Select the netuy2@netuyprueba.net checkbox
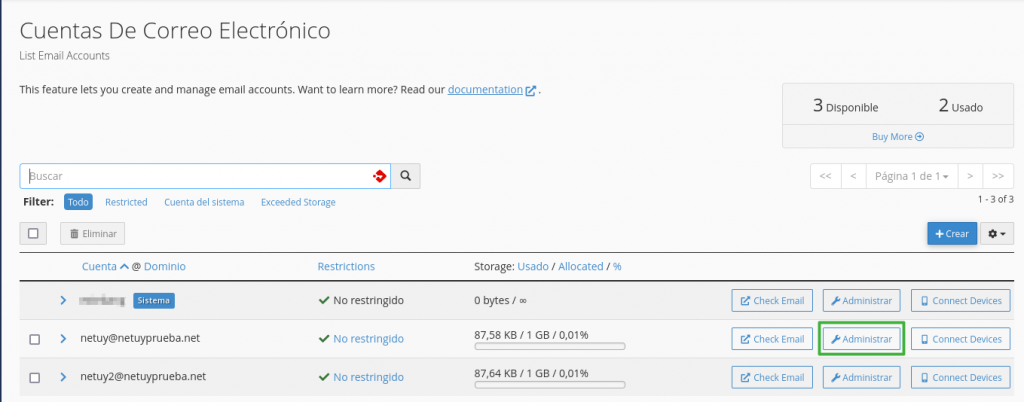The width and height of the screenshot is (1024, 402). point(34,378)
